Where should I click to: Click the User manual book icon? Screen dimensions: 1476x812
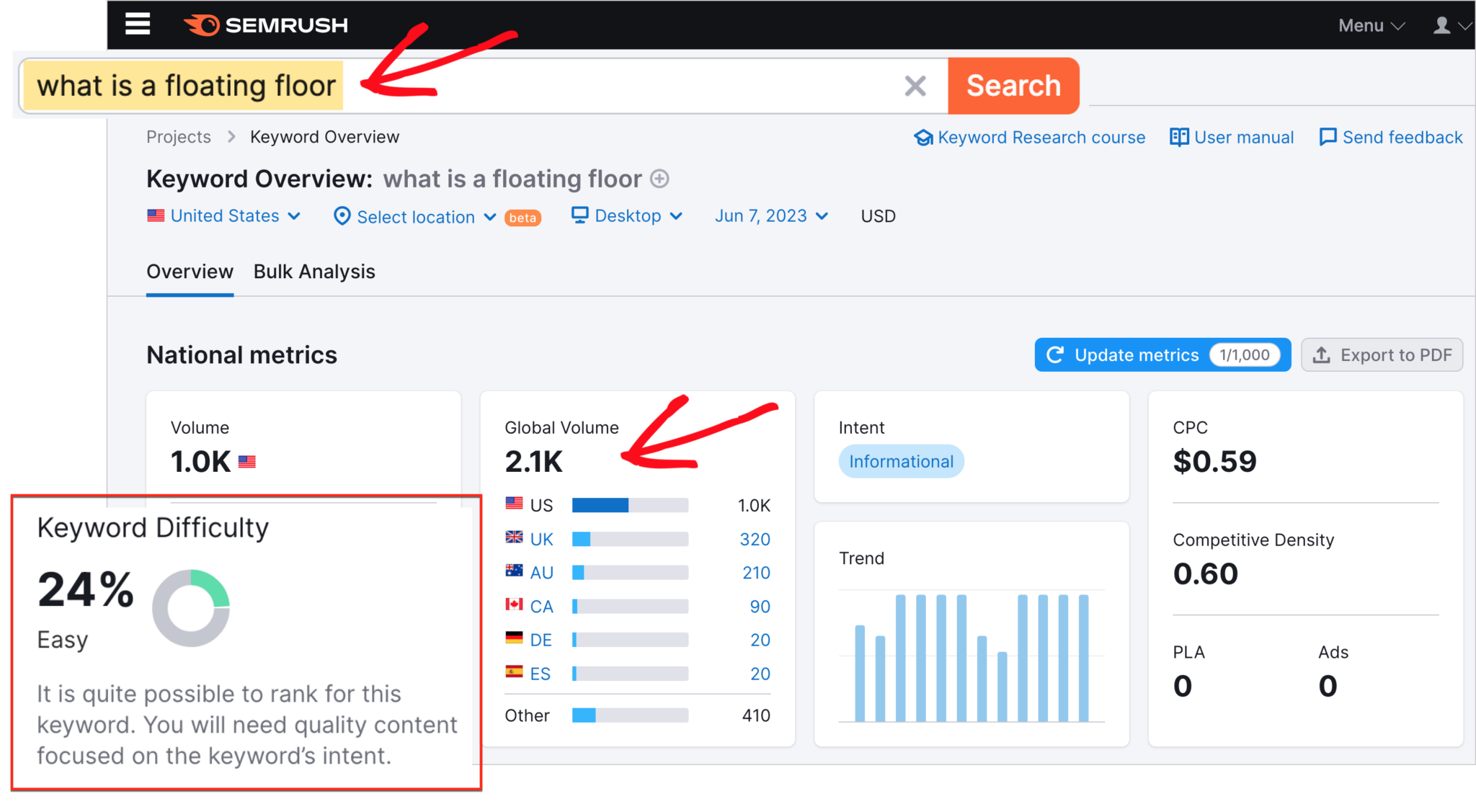point(1179,137)
